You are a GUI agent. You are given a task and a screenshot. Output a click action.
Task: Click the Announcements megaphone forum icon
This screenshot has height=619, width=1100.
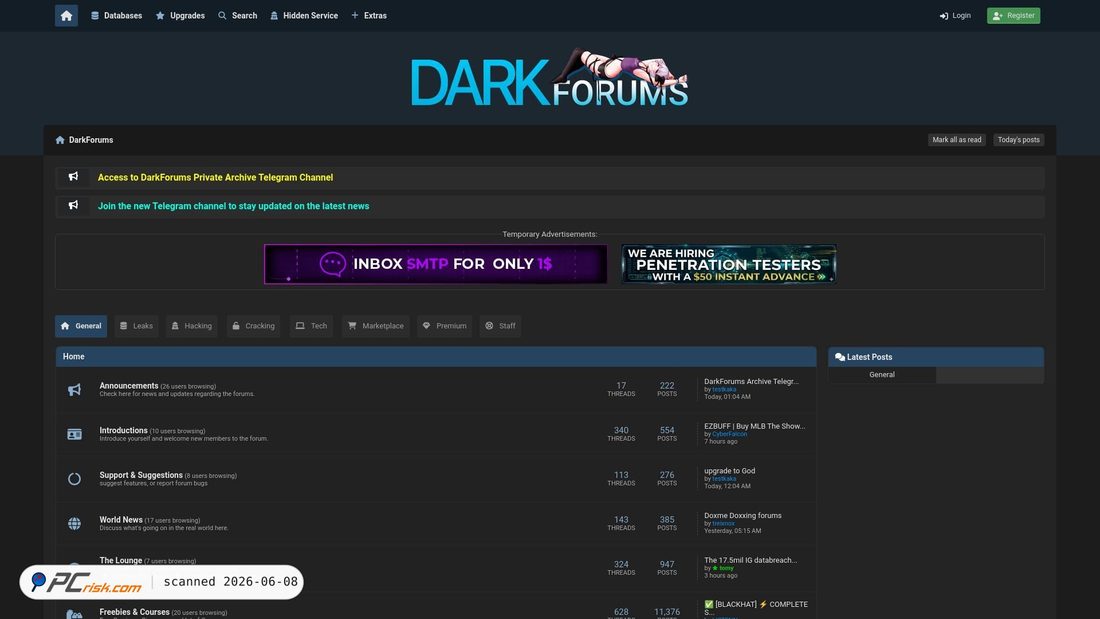(x=74, y=390)
